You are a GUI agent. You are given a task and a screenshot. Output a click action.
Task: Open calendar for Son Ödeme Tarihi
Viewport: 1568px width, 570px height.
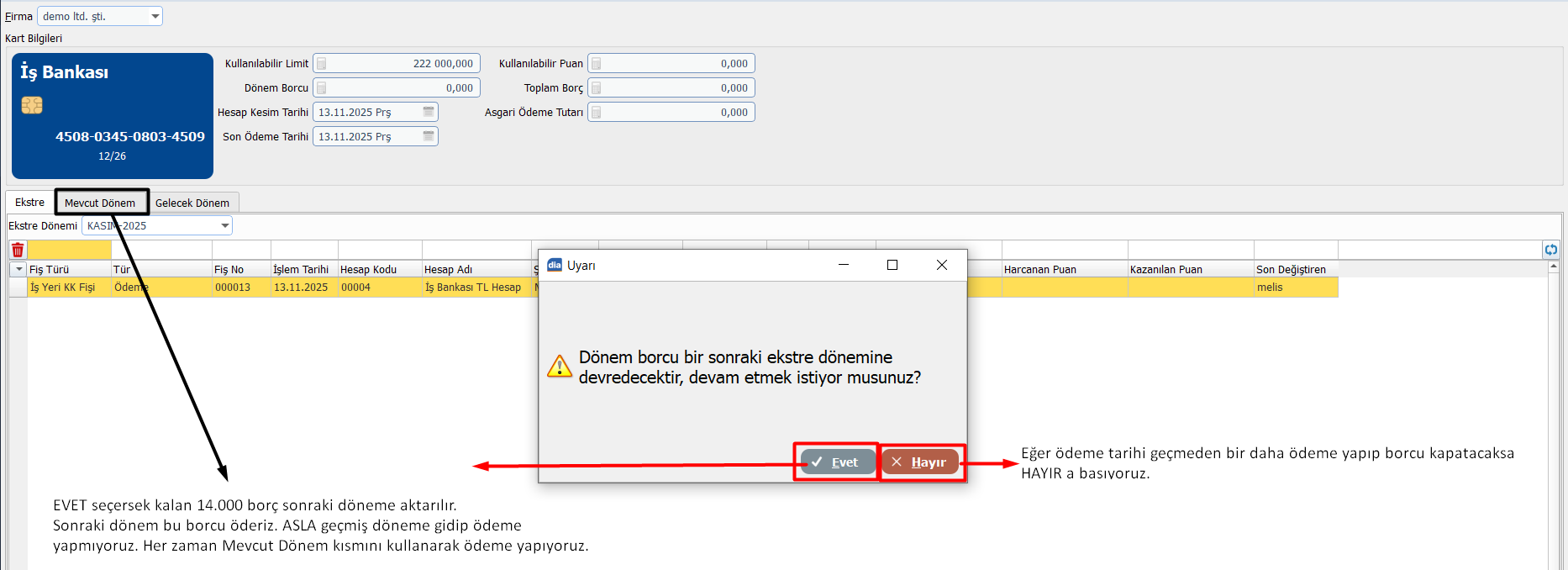pos(429,136)
